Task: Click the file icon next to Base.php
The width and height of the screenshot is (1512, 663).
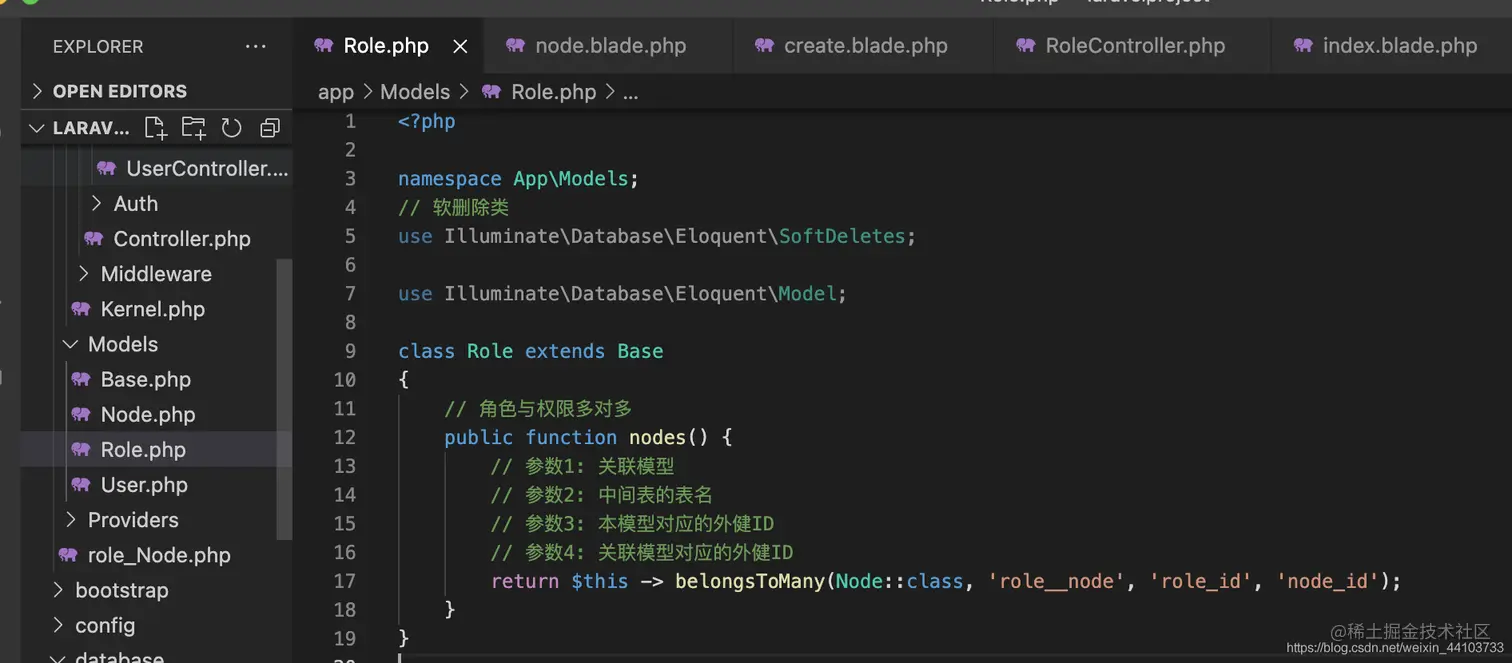Action: tap(81, 379)
